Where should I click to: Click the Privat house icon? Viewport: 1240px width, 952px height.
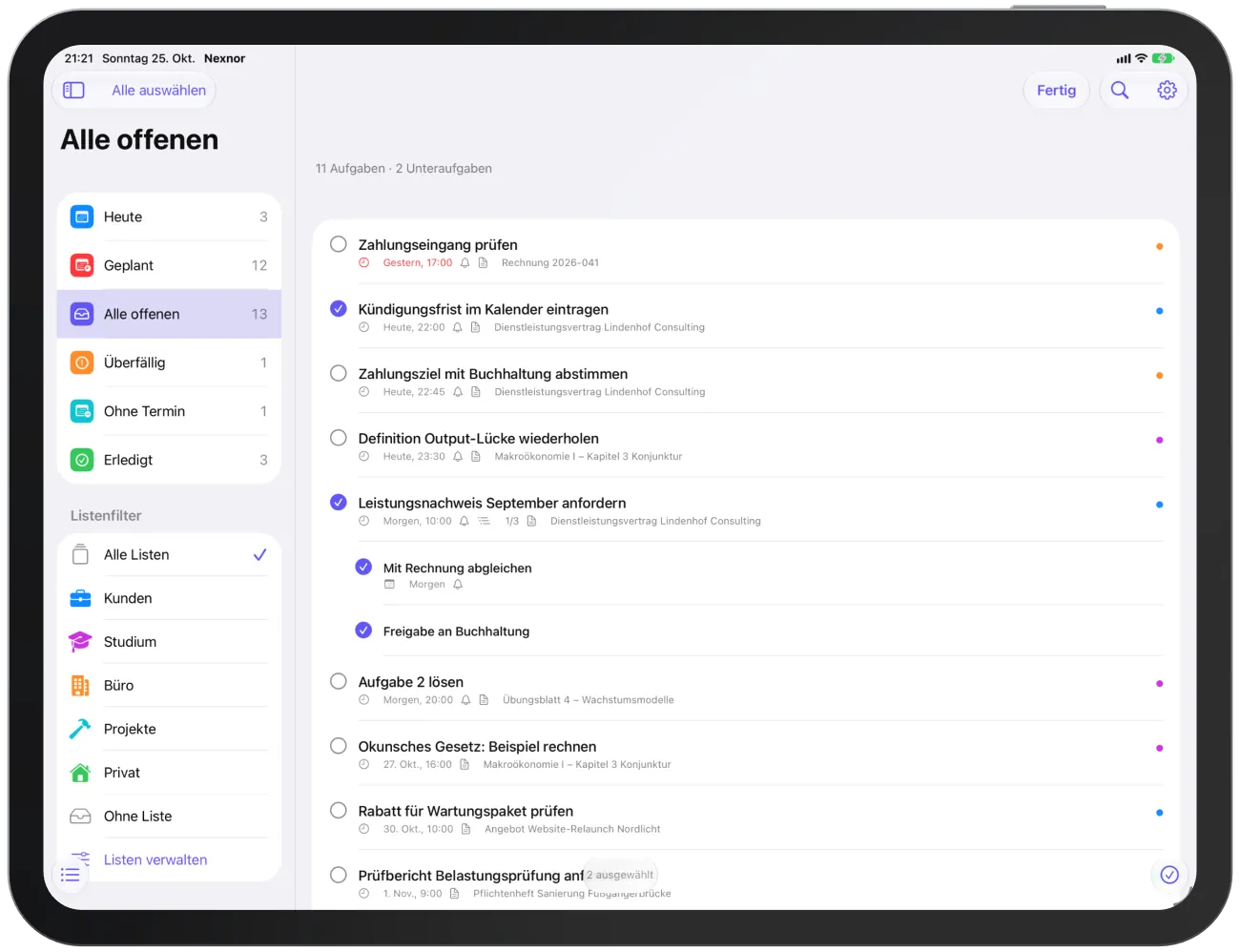point(81,774)
